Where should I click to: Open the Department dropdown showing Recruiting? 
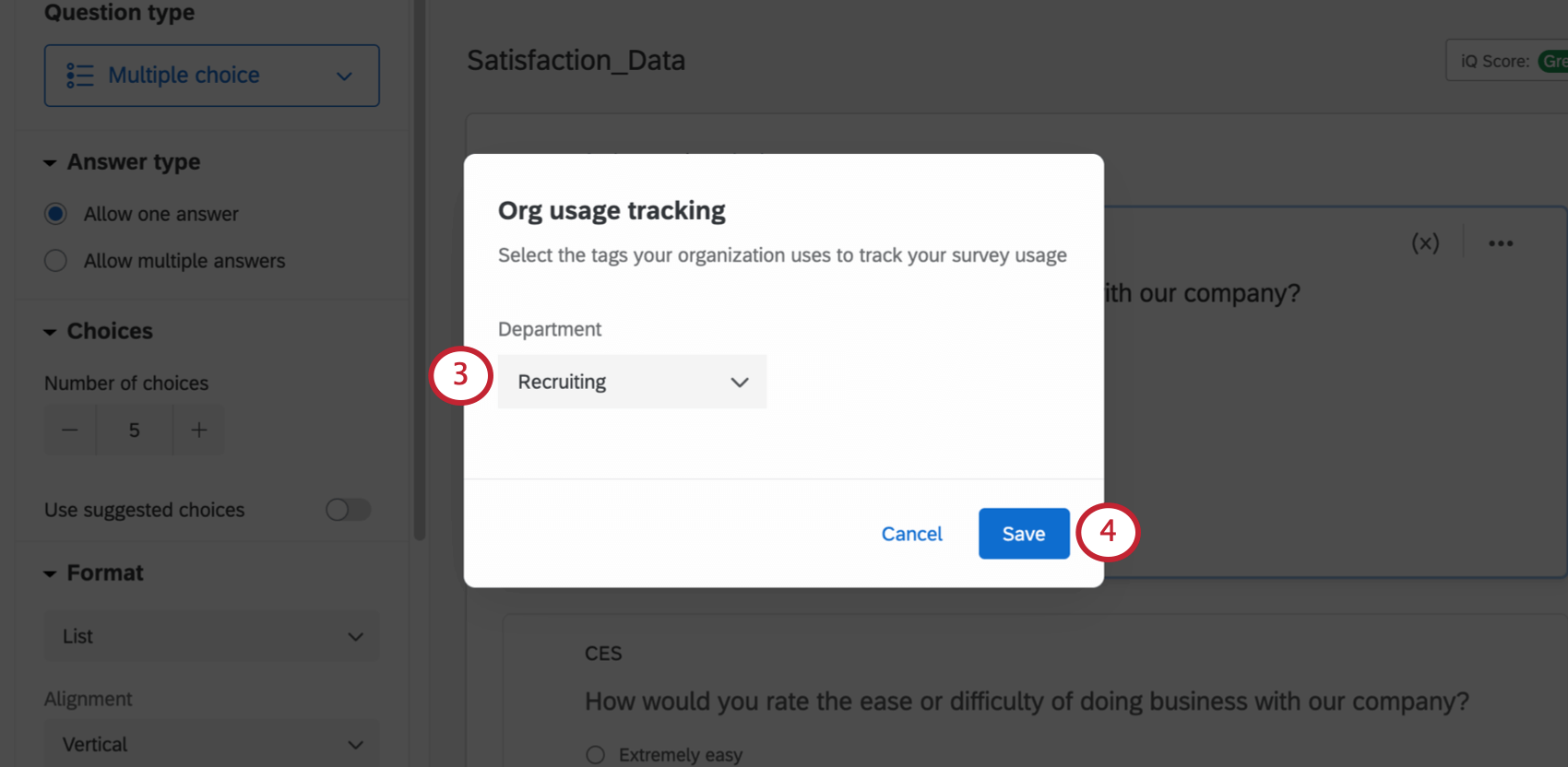point(632,382)
